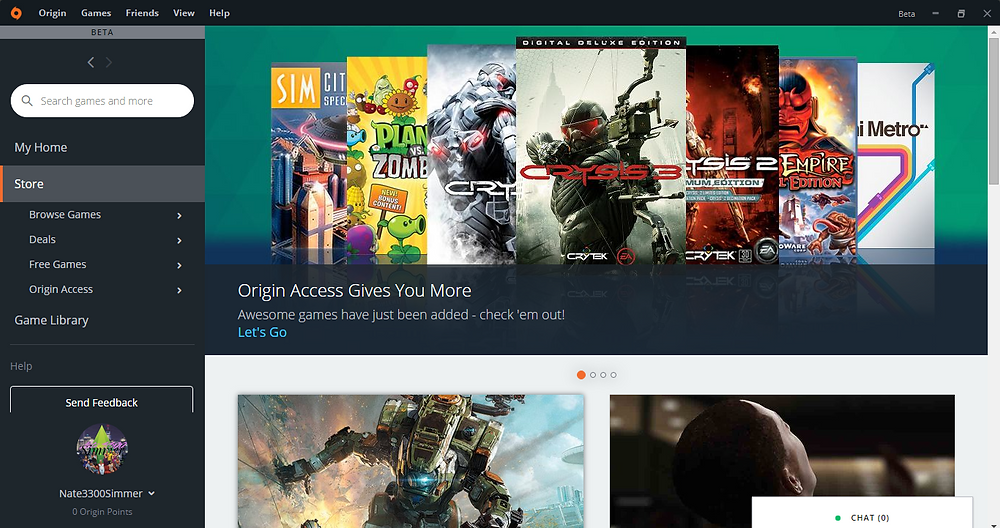The image size is (1000, 528).
Task: Click the Crysis 2 Maximum Edition cover
Action: coord(732,154)
